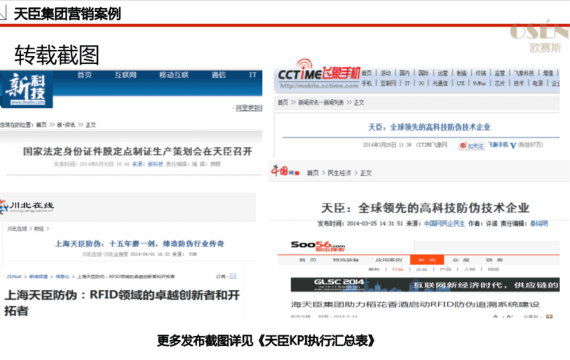Click 信息化 in ZDNet breadcrumb
Image resolution: width=570 pixels, height=360 pixels.
point(63,277)
